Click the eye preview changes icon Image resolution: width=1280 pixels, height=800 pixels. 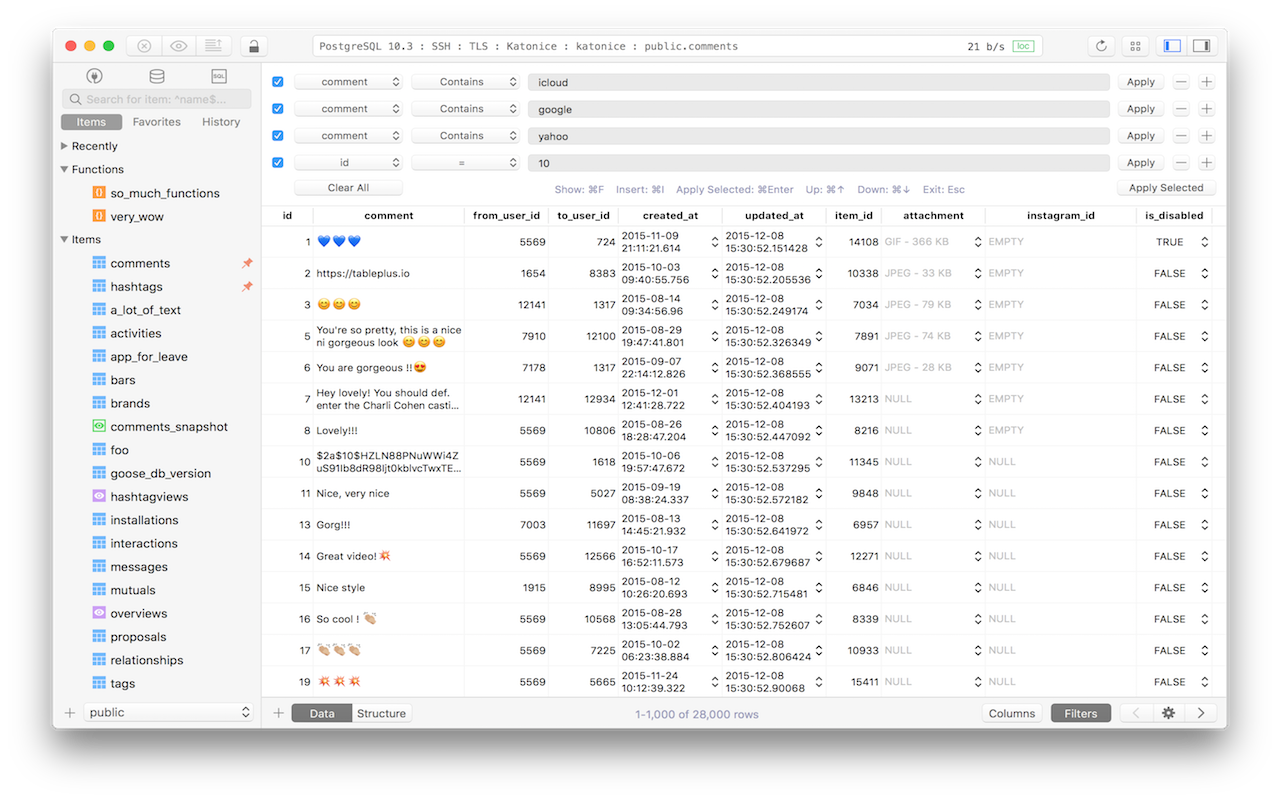point(178,45)
